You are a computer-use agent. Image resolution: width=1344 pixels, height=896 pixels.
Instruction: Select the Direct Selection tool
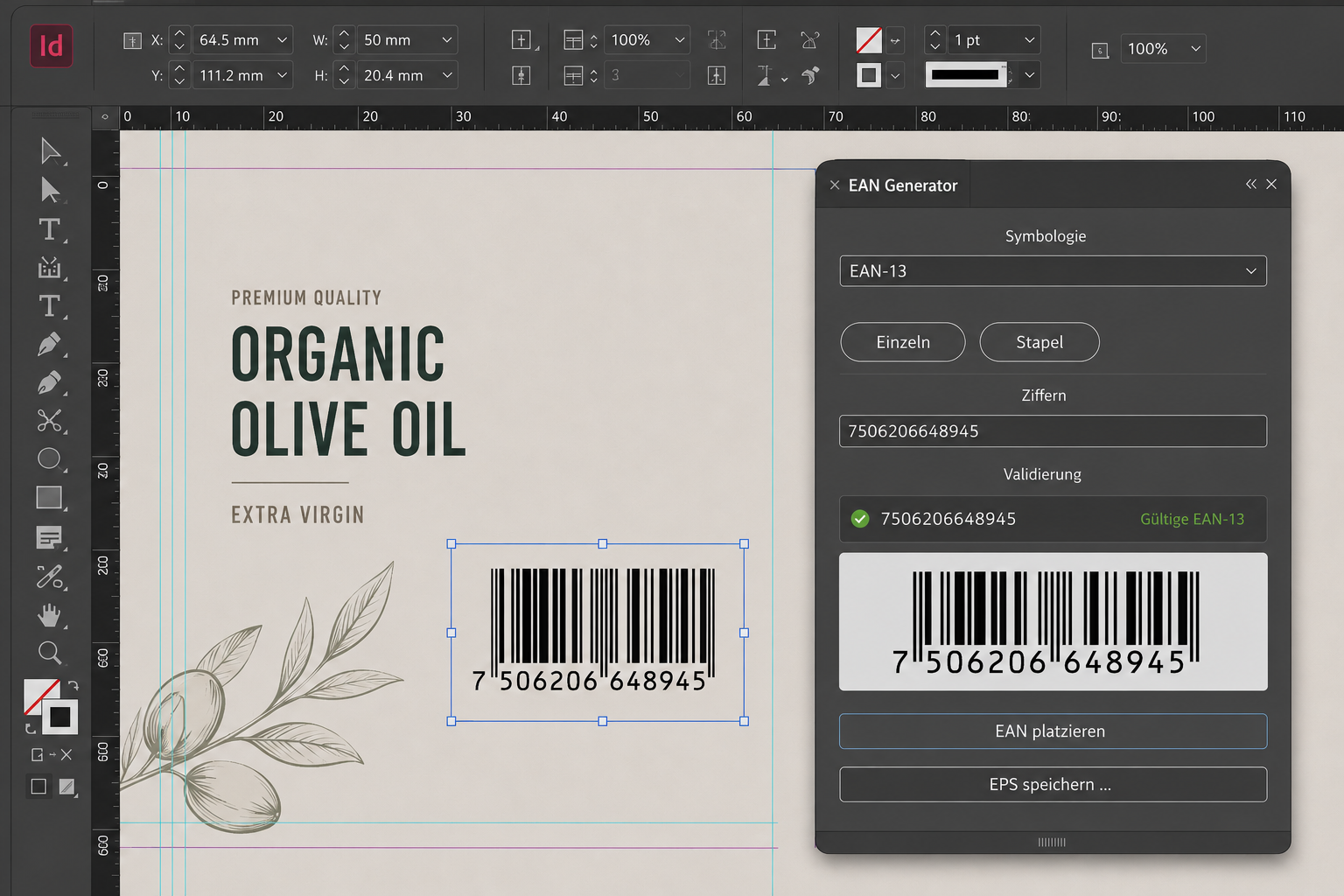(x=51, y=190)
